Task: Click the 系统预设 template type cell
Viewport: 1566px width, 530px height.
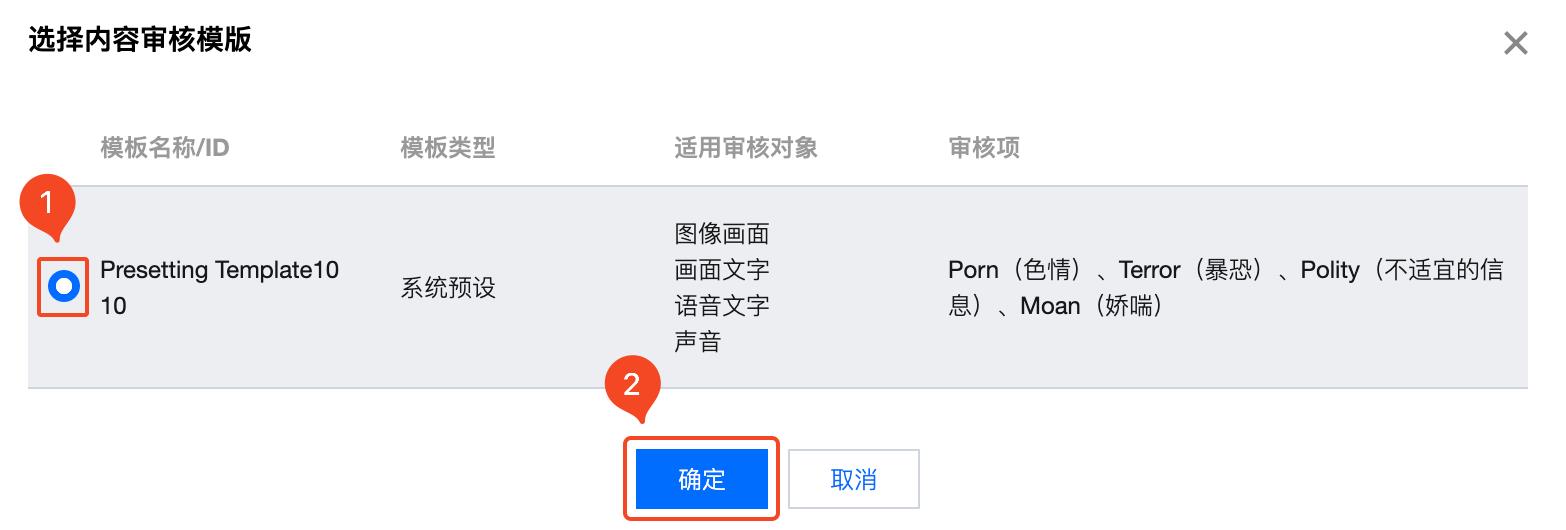Action: (x=448, y=288)
